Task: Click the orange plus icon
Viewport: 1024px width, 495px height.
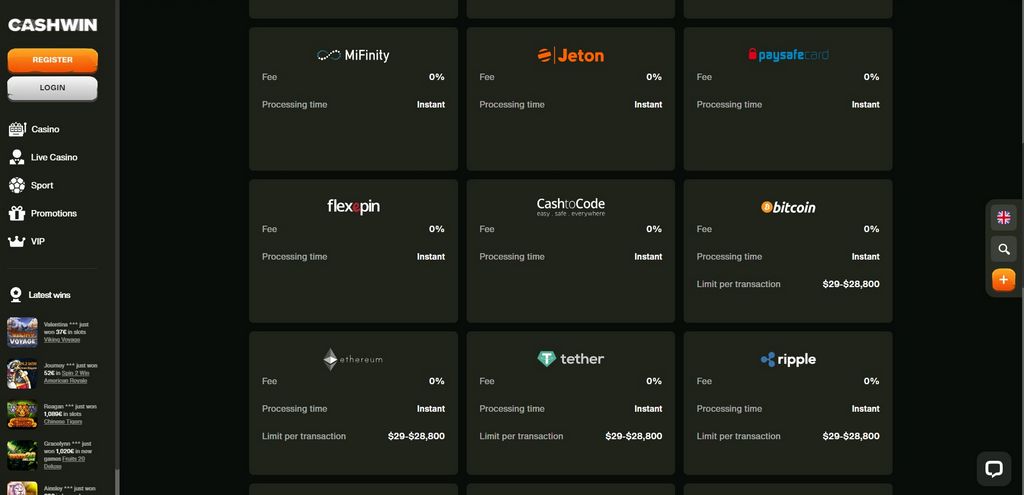Action: pos(1004,280)
